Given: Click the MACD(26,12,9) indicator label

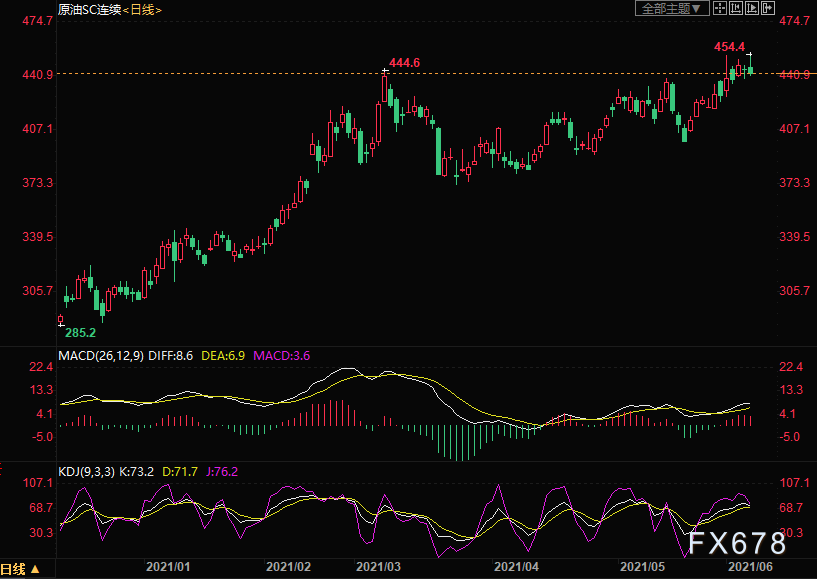Looking at the screenshot, I should [x=102, y=355].
